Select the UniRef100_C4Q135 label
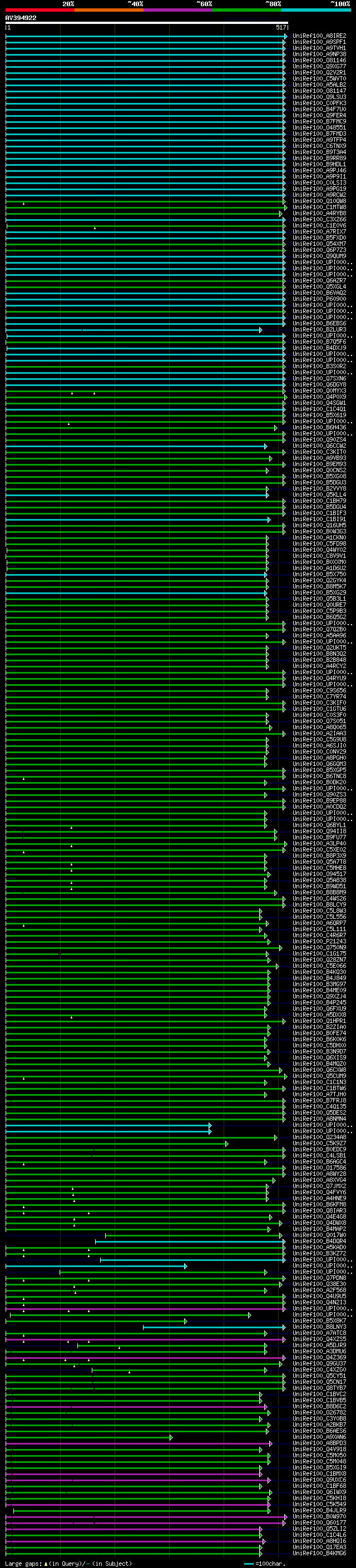This screenshot has height=1568, width=356. [x=319, y=1106]
